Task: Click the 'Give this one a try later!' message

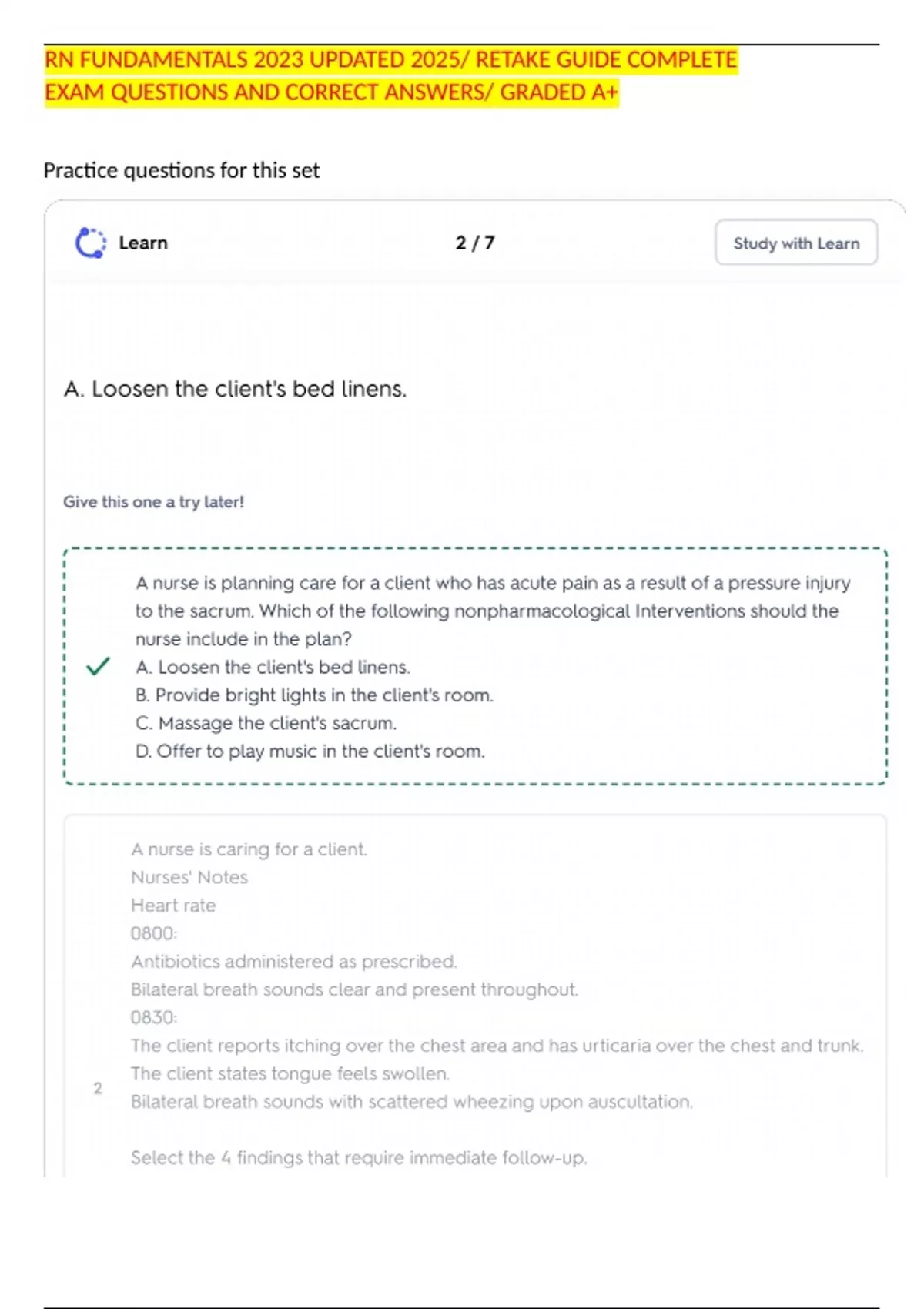Action: 153,502
